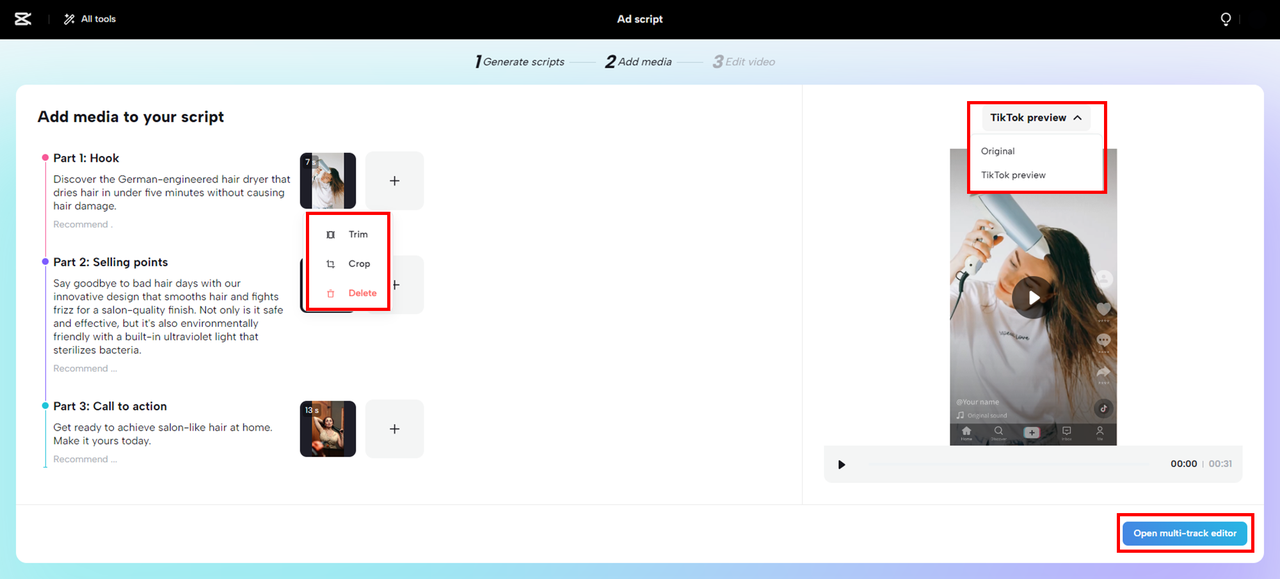This screenshot has width=1280, height=579.
Task: Click the inbox icon in TikTok preview
Action: pos(1067,433)
